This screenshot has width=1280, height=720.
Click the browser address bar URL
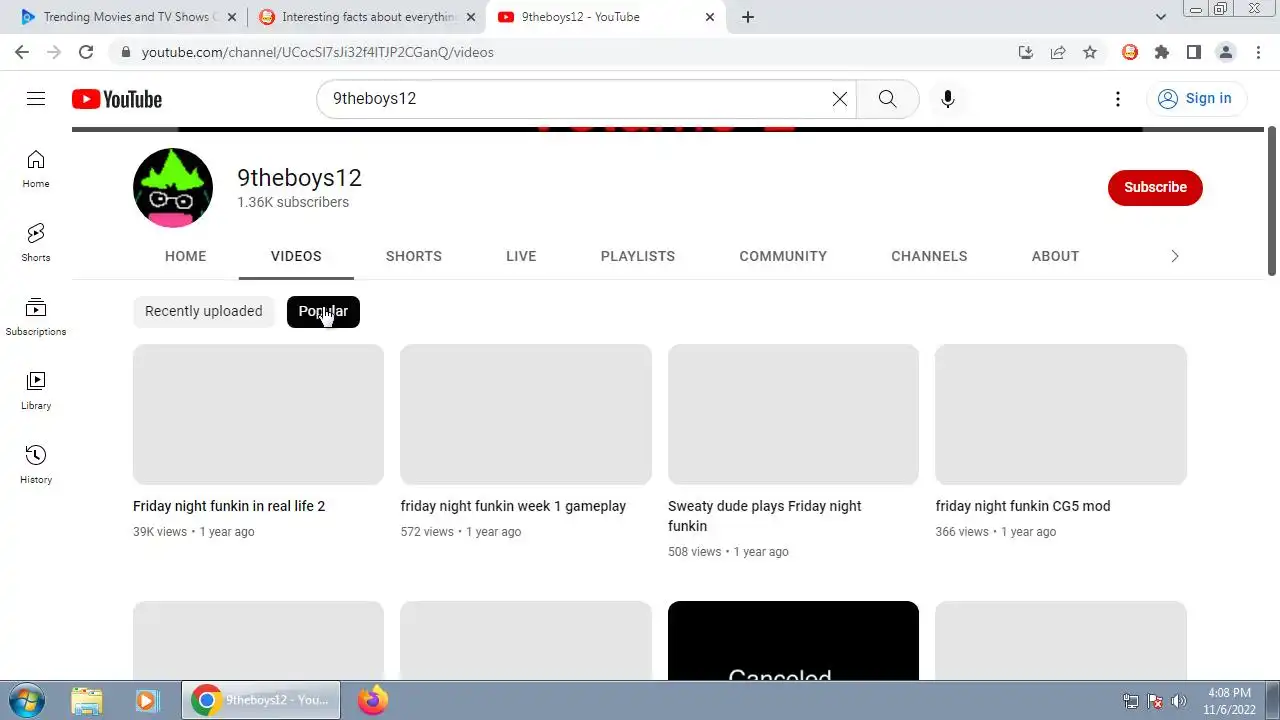point(318,52)
